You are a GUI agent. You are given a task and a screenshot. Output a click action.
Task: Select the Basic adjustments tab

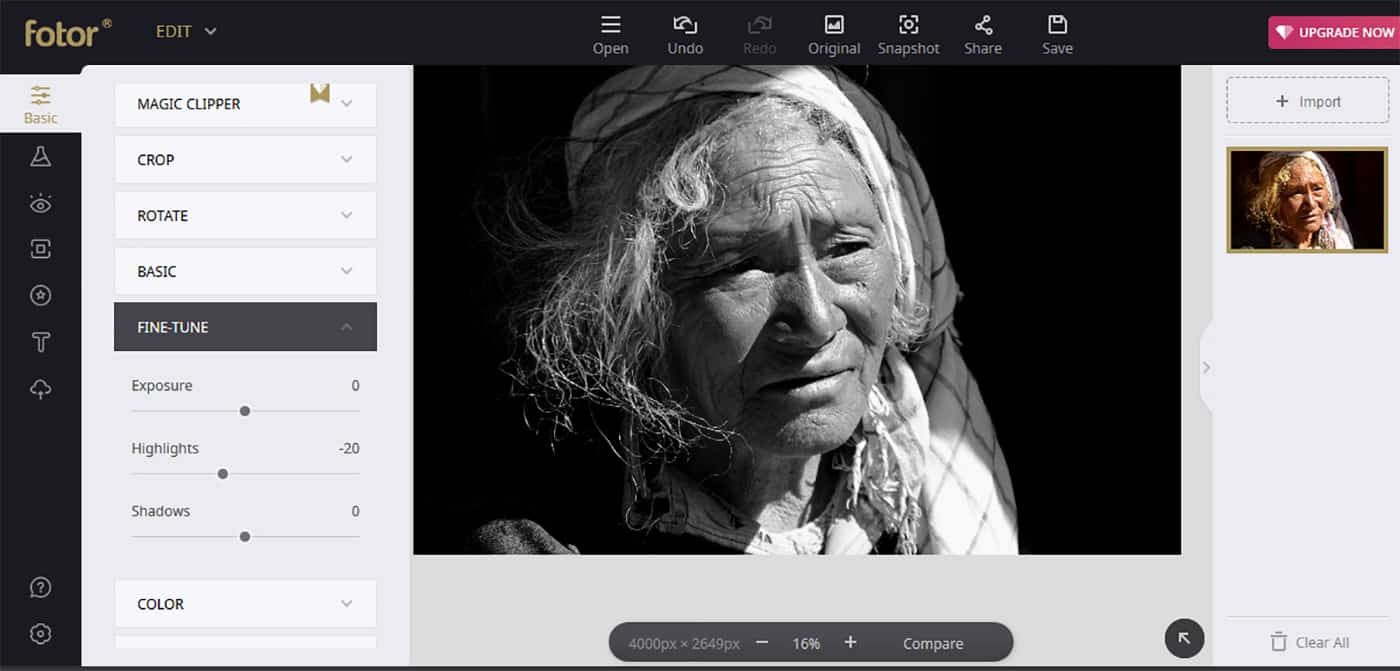click(41, 104)
